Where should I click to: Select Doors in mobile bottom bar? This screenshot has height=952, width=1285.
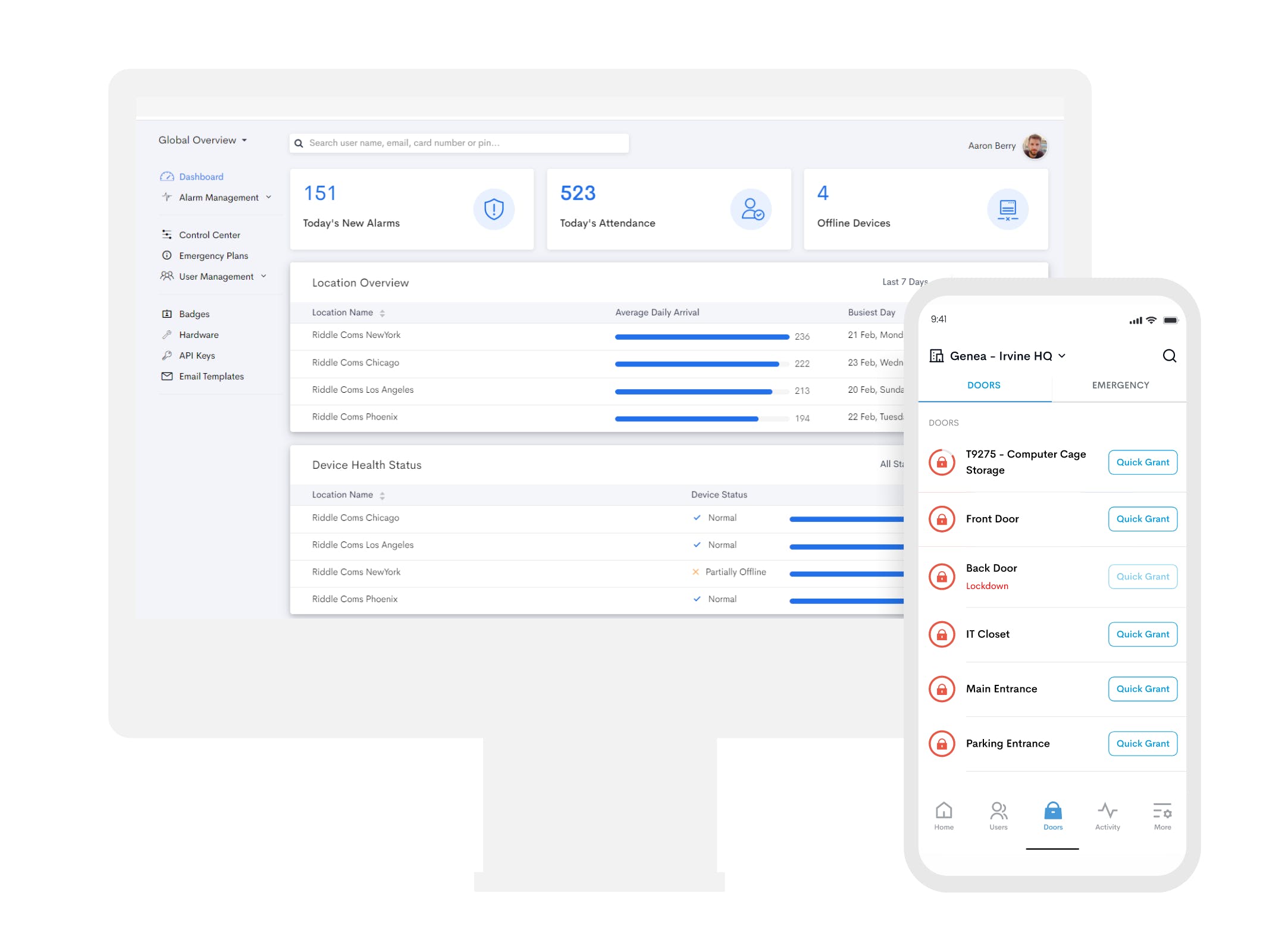pos(1052,816)
